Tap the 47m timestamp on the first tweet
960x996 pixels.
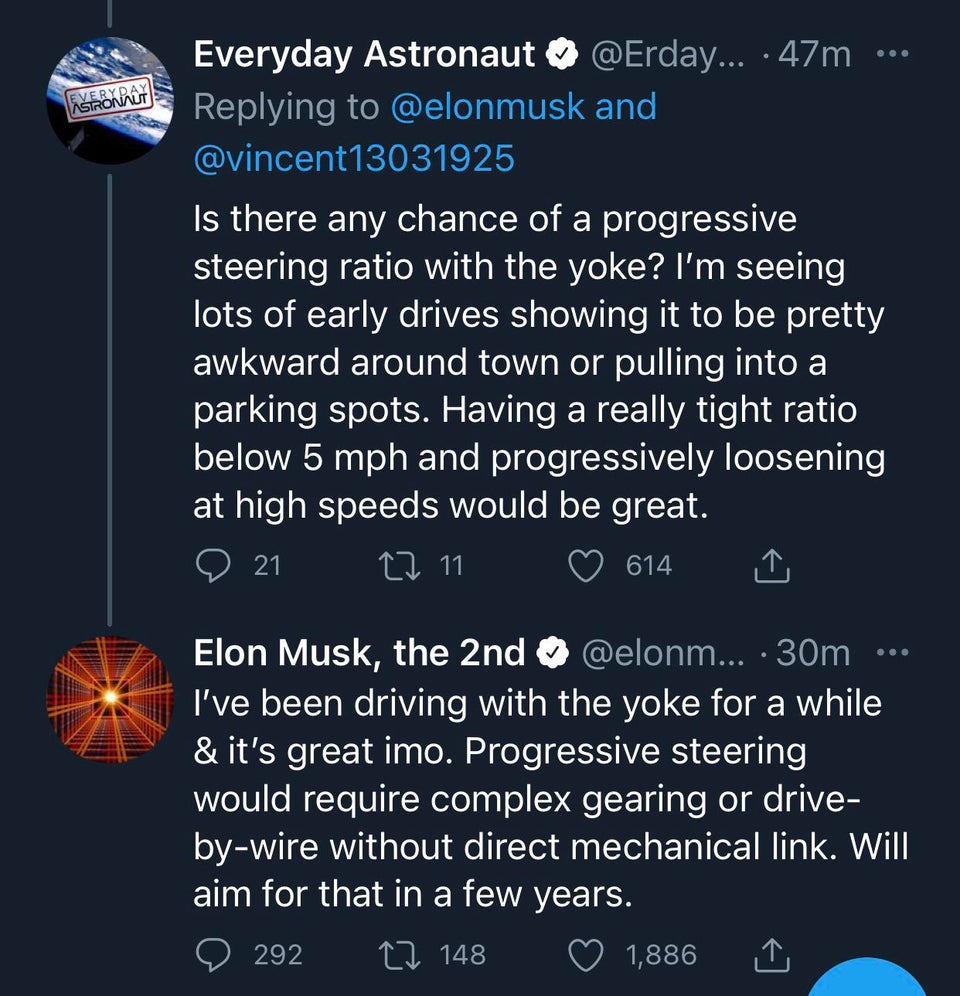(x=814, y=54)
